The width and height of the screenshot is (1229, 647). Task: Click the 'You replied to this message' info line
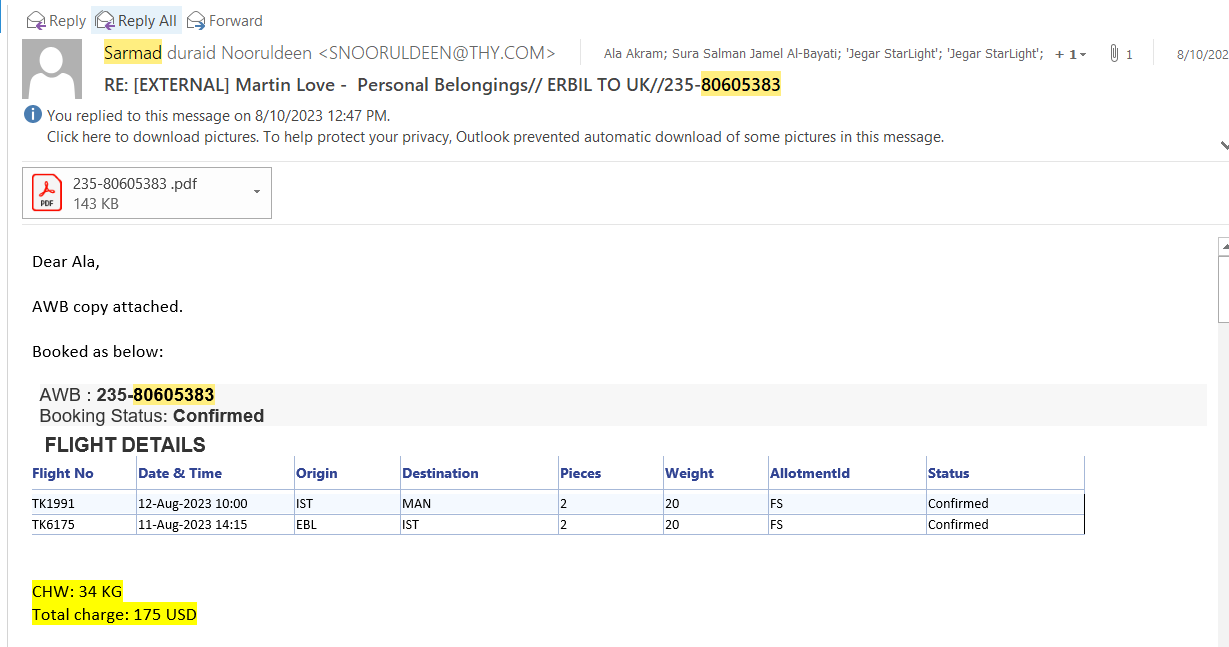click(x=218, y=116)
